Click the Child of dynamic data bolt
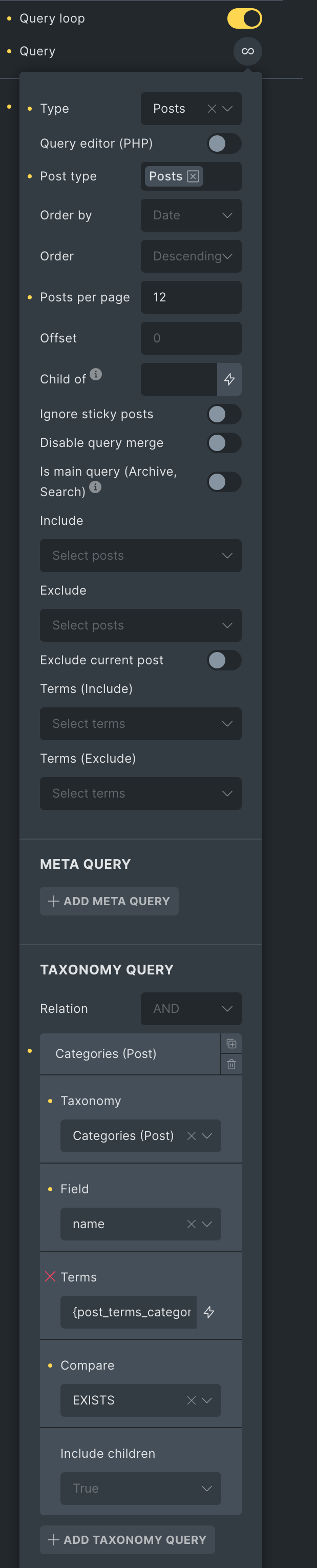This screenshot has height=1568, width=317. [229, 379]
